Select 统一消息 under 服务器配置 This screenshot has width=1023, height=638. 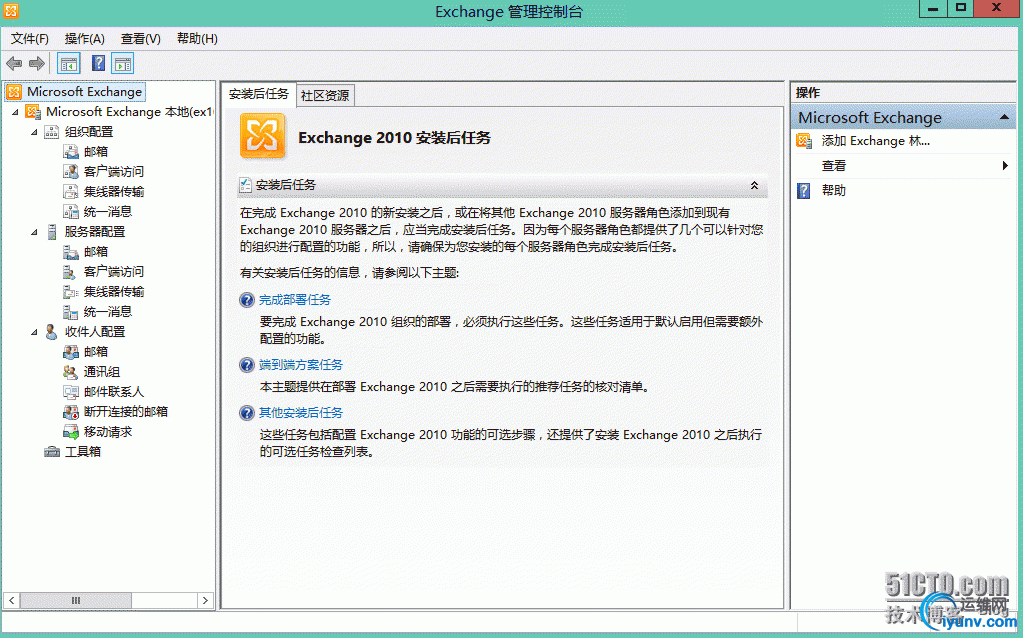point(108,312)
